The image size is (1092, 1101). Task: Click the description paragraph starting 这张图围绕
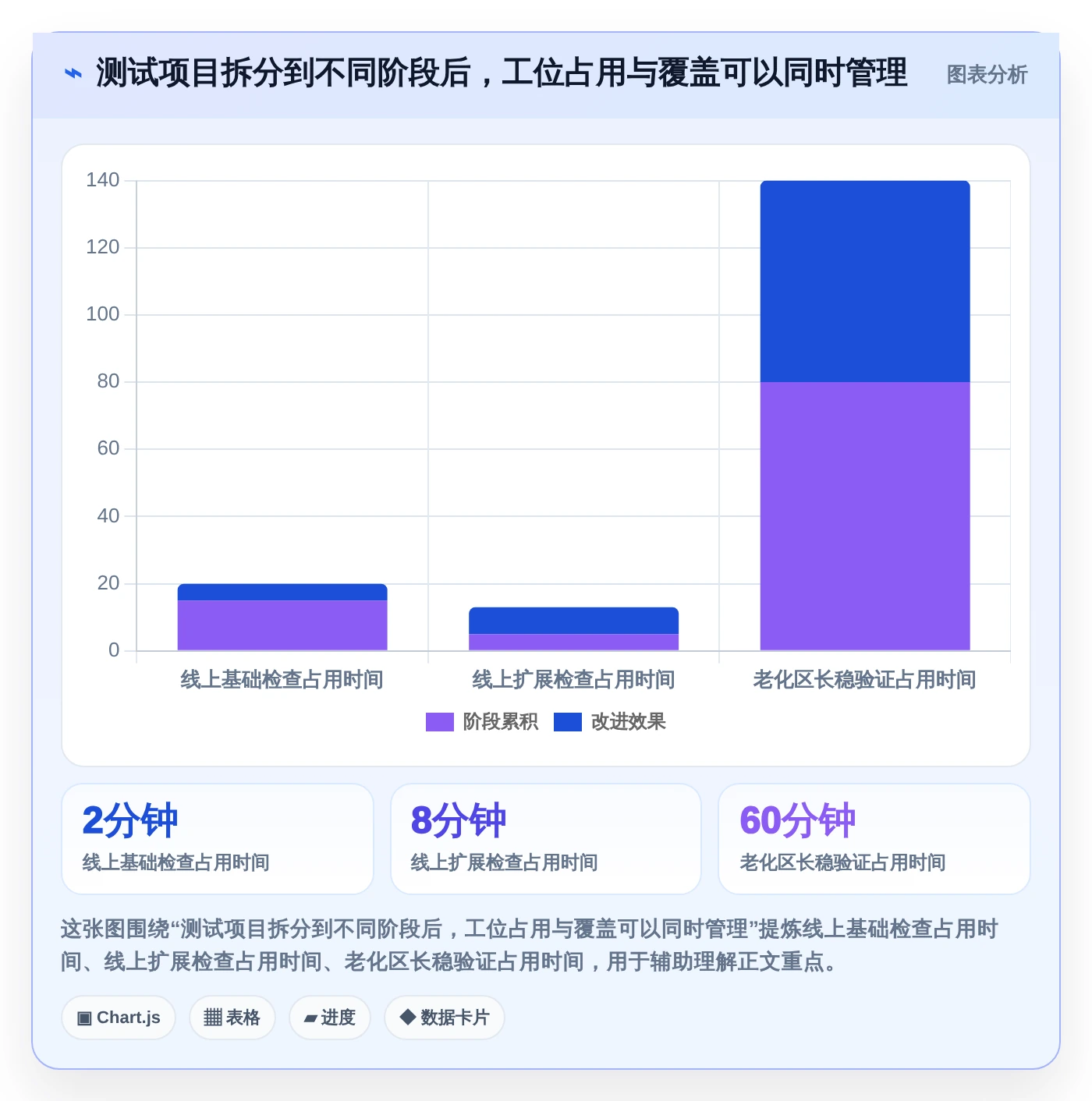tap(529, 945)
